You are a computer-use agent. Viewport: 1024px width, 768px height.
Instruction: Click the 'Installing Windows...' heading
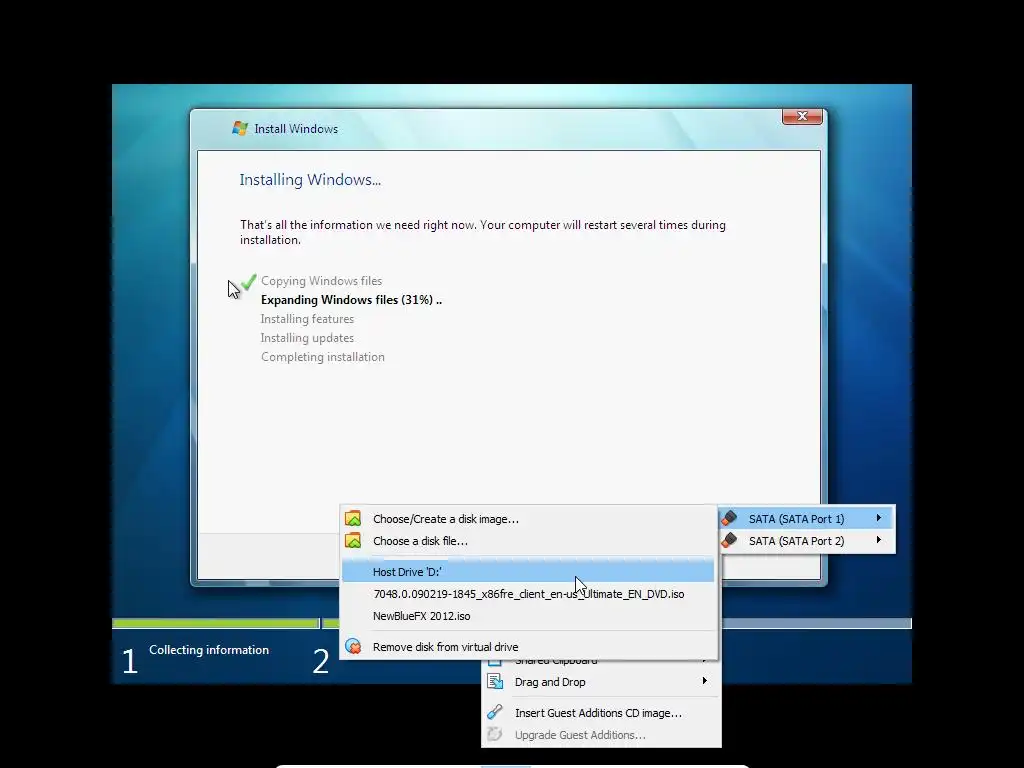[310, 180]
